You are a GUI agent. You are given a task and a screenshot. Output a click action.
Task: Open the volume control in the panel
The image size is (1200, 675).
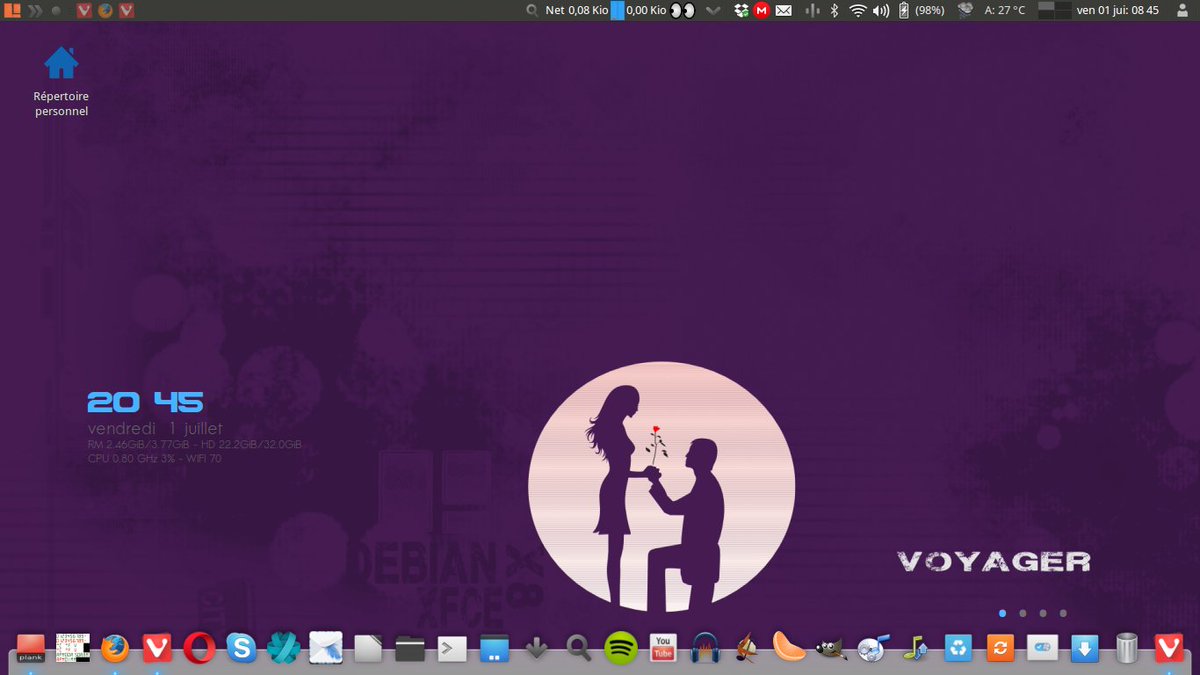tap(879, 10)
